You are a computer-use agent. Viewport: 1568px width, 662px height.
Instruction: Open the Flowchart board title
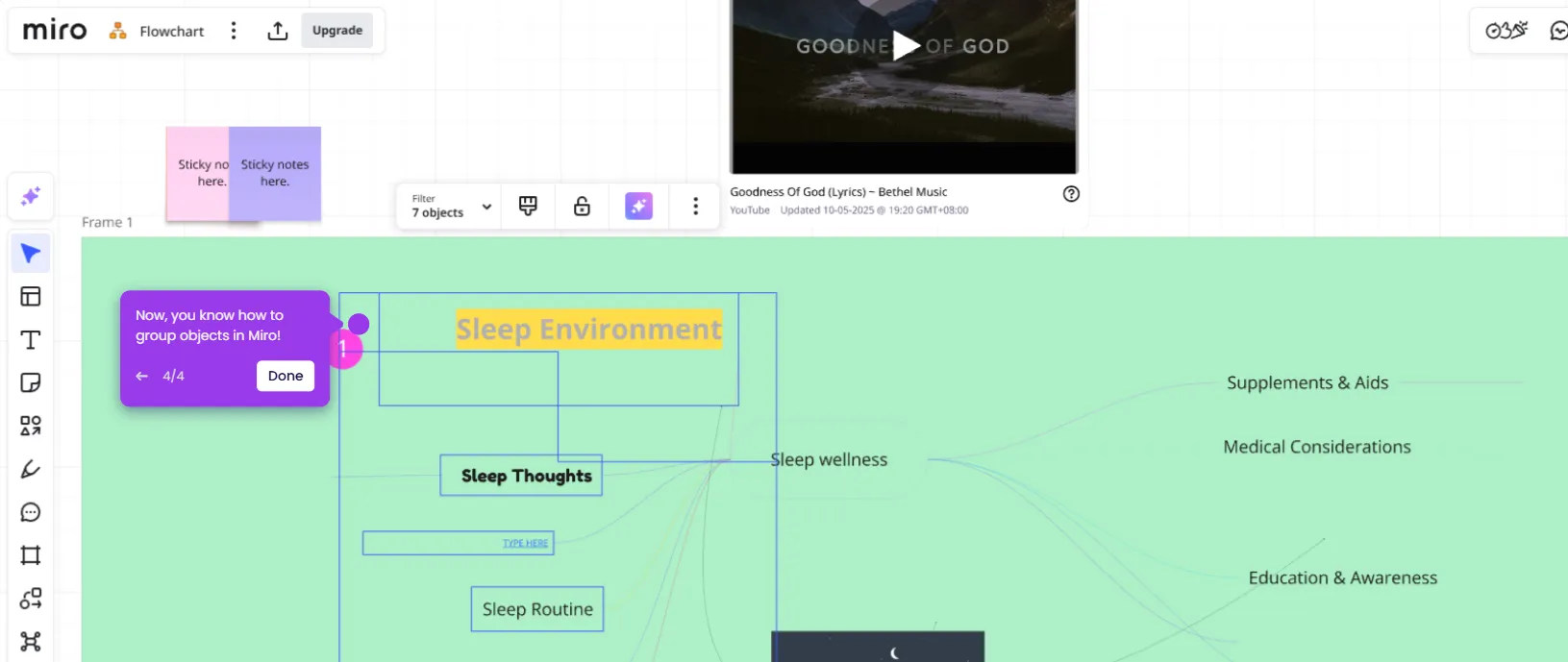coord(171,31)
